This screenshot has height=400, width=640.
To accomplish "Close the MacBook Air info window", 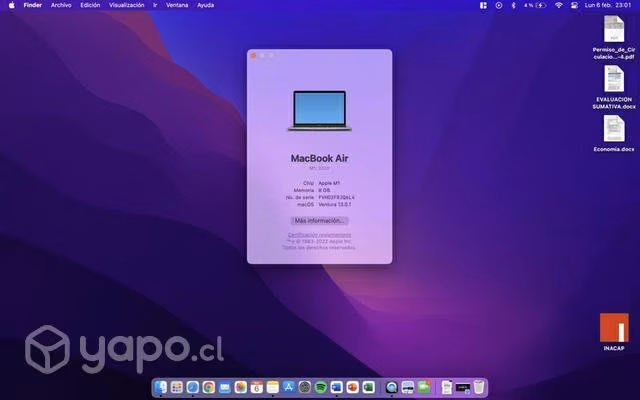I will coord(253,56).
